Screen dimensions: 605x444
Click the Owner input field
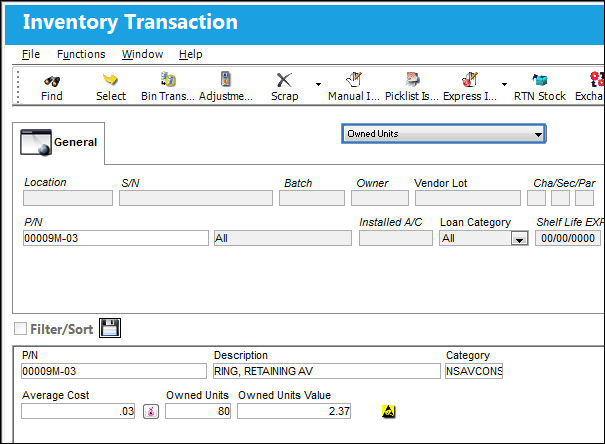[x=380, y=198]
